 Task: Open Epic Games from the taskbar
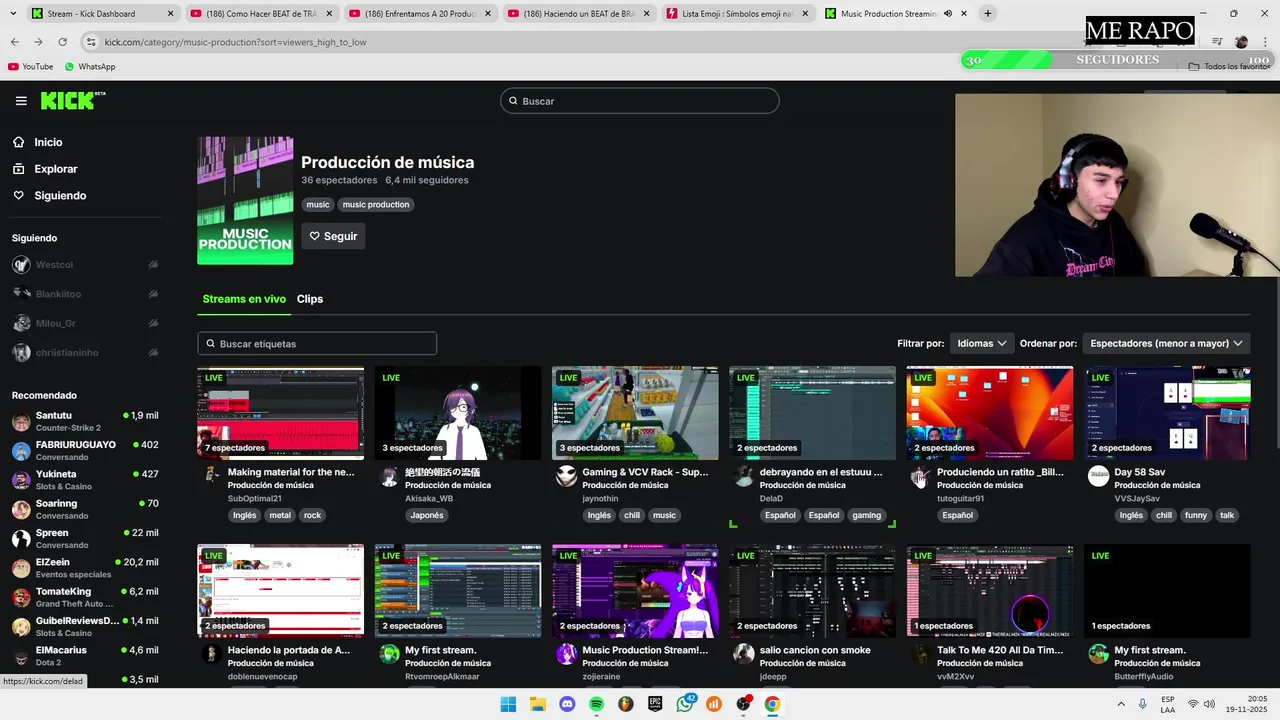(655, 704)
